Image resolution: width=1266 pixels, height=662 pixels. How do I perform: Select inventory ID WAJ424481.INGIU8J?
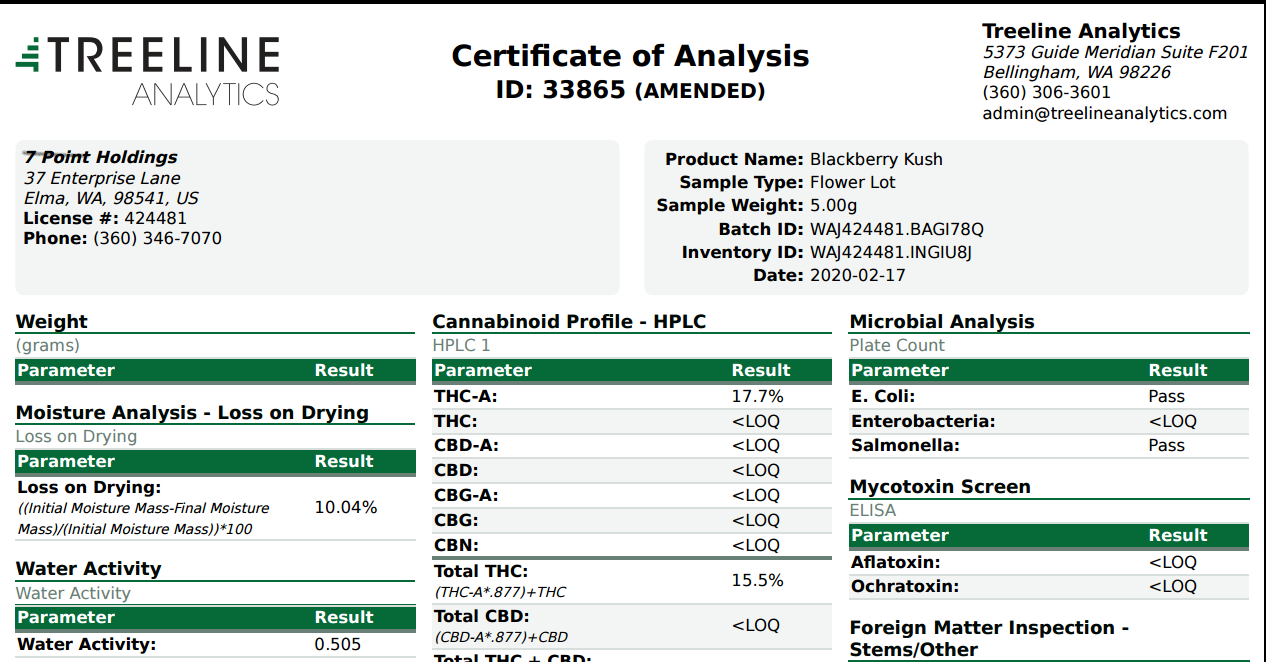890,252
